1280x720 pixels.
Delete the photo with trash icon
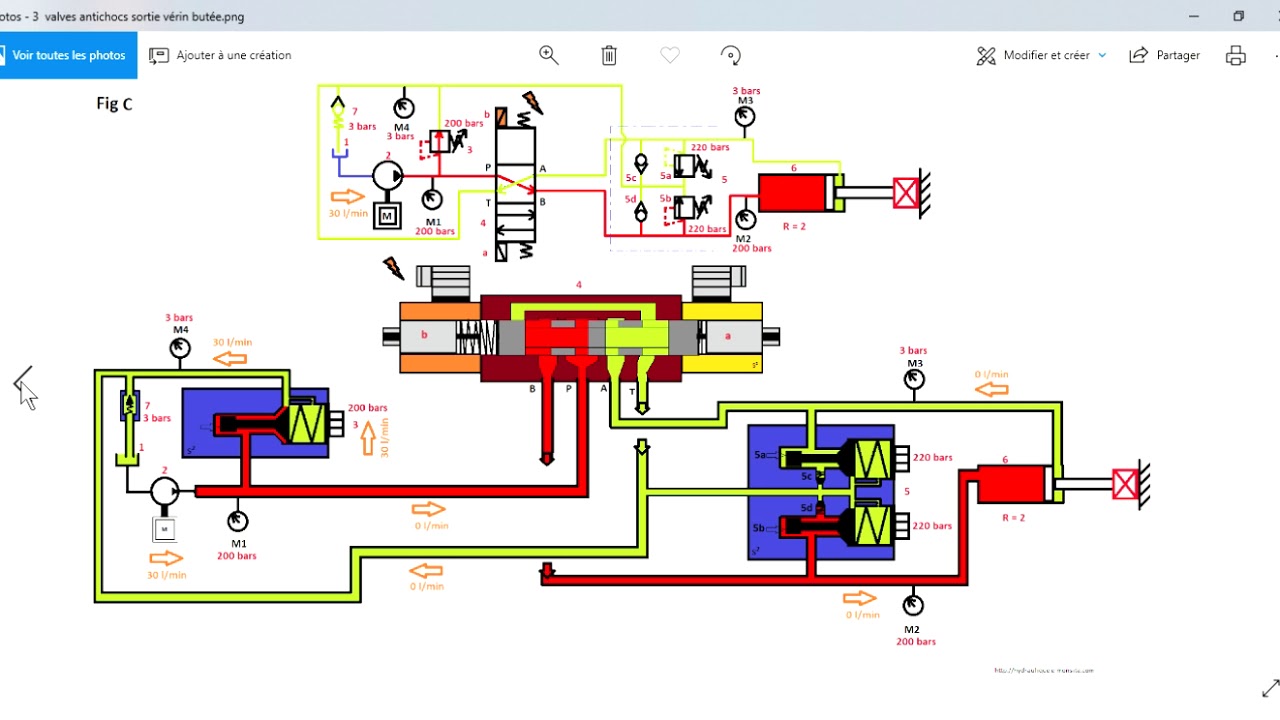point(609,55)
